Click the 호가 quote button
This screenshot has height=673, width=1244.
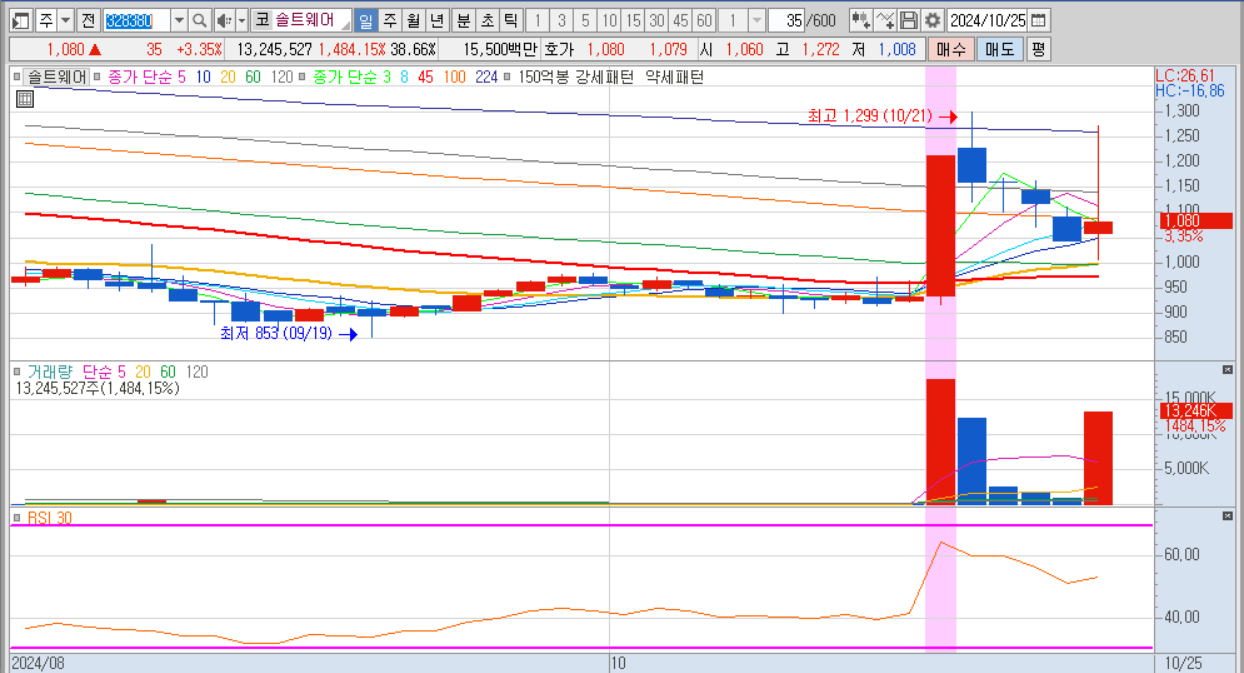tap(559, 49)
